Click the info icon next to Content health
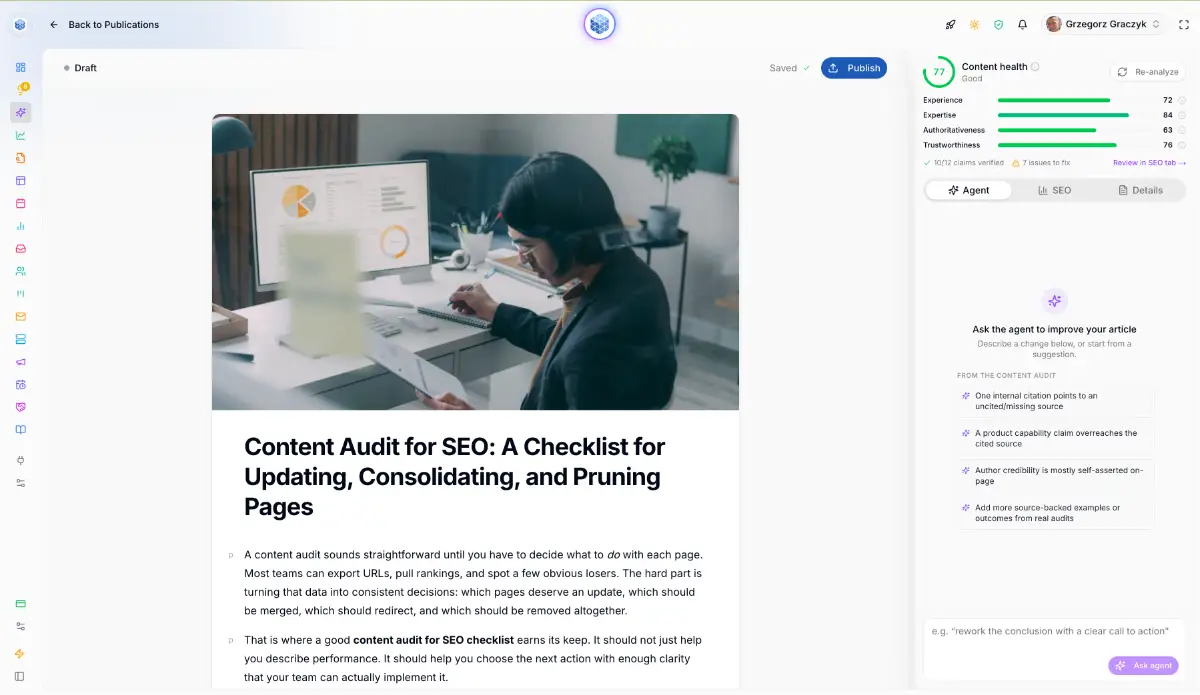Screen dimensions: 1200x695 (1035, 67)
